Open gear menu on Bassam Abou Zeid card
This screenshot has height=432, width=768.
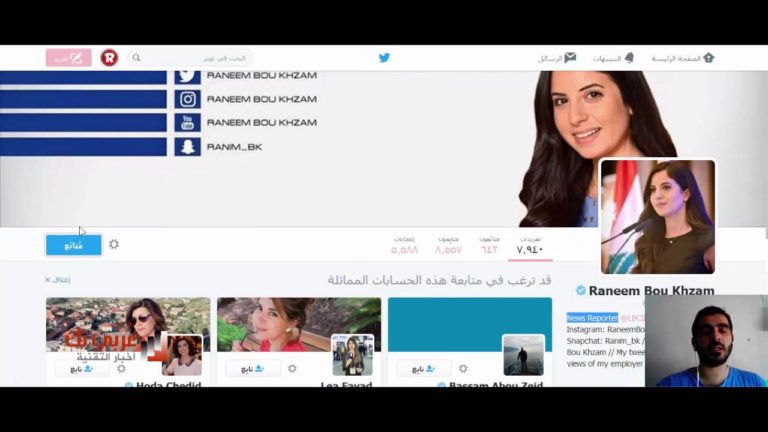pos(463,368)
